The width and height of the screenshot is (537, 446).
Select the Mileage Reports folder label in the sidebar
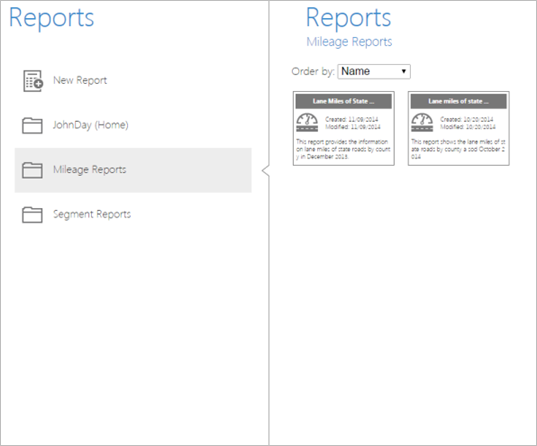coord(89,170)
